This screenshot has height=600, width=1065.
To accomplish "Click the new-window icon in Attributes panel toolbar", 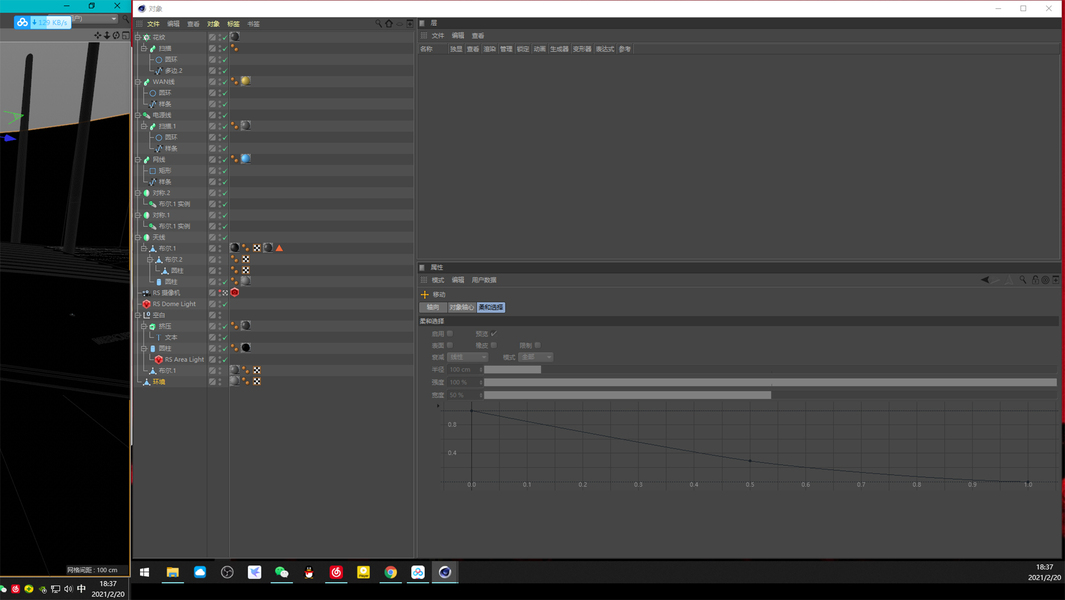I will pyautogui.click(x=1055, y=280).
